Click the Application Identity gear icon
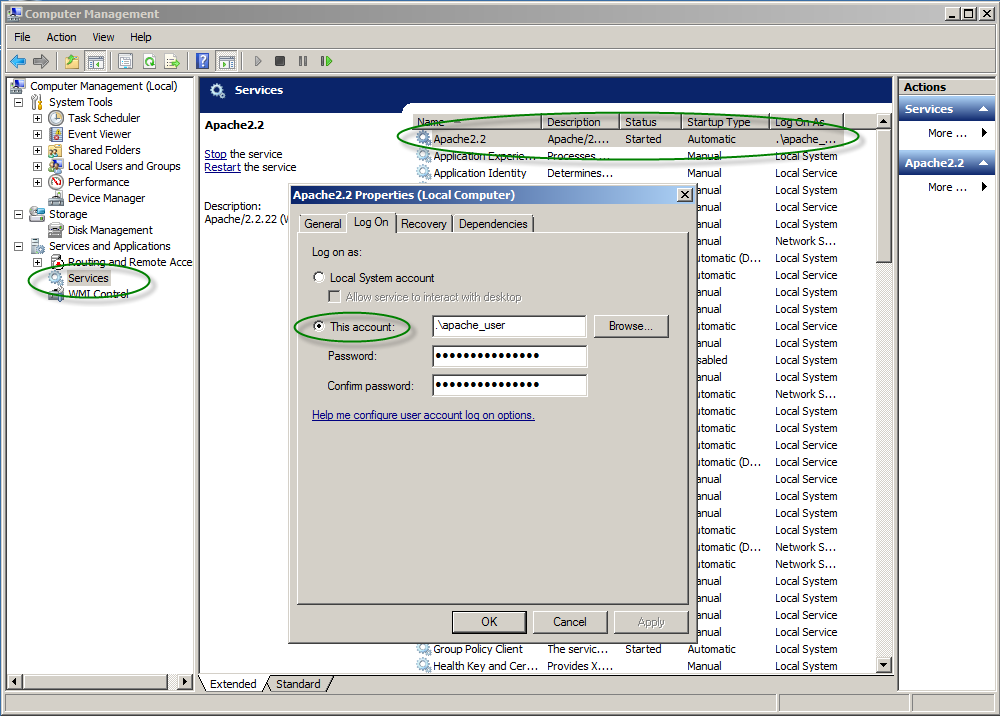1000x716 pixels. click(423, 173)
